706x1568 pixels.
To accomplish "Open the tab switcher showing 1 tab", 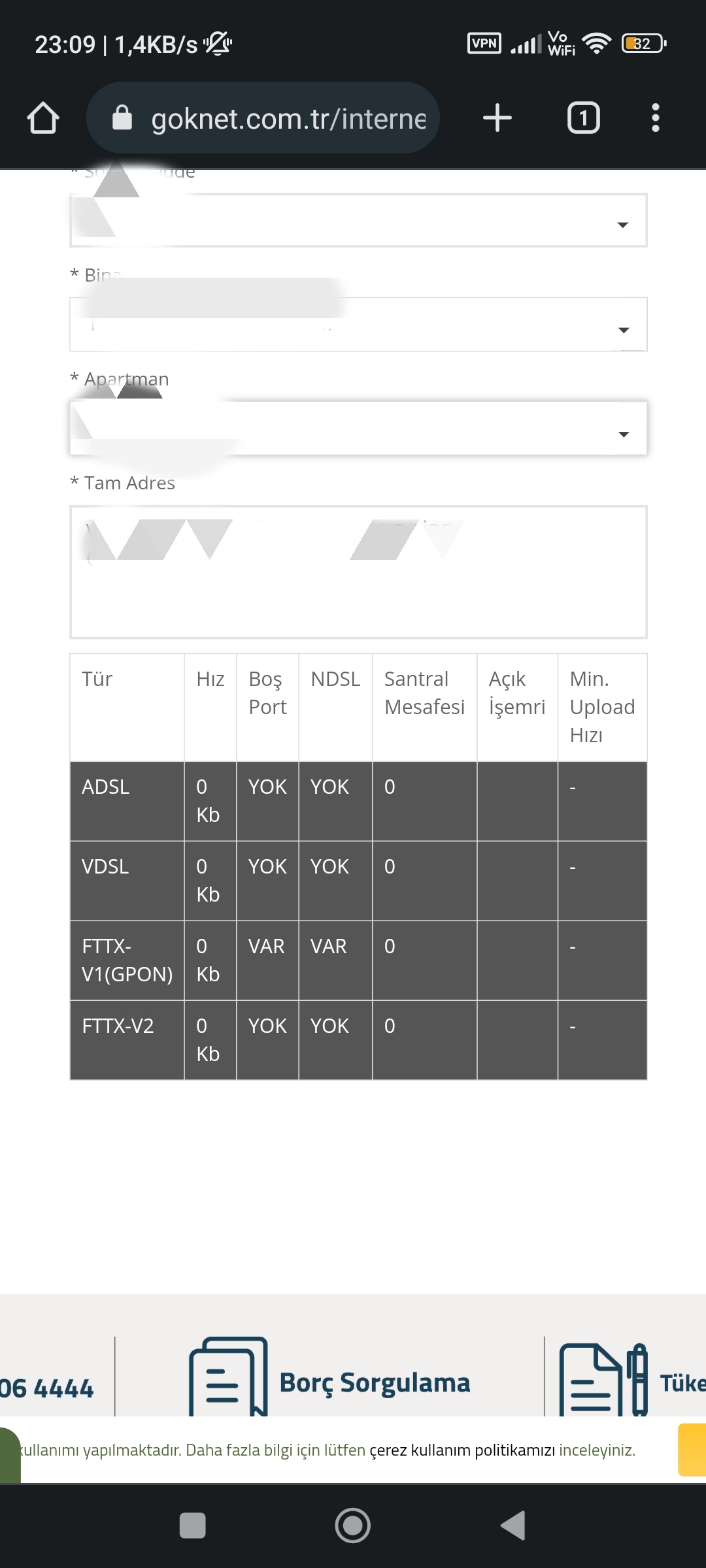I will click(583, 118).
